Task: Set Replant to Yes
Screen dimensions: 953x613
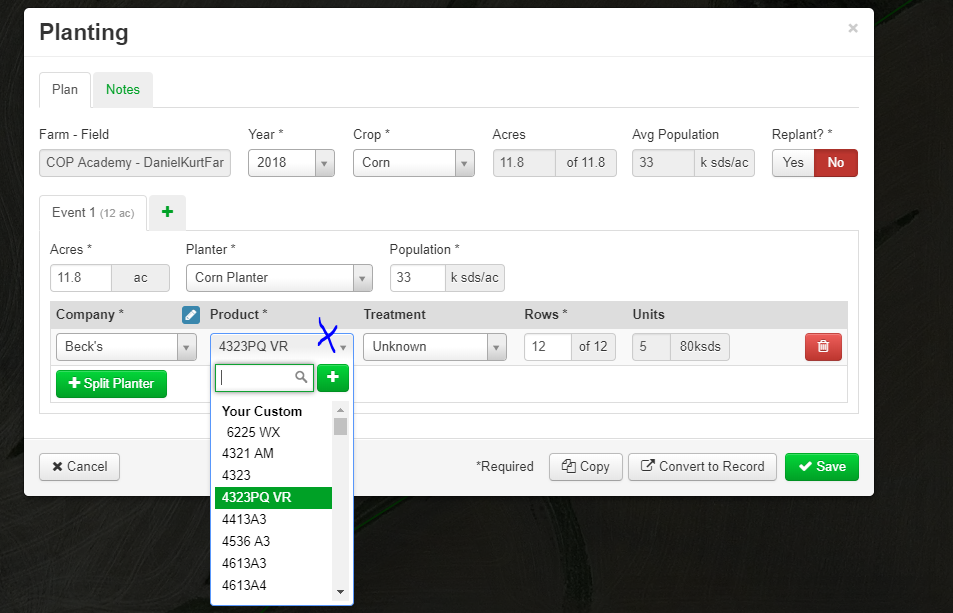Action: click(x=793, y=163)
